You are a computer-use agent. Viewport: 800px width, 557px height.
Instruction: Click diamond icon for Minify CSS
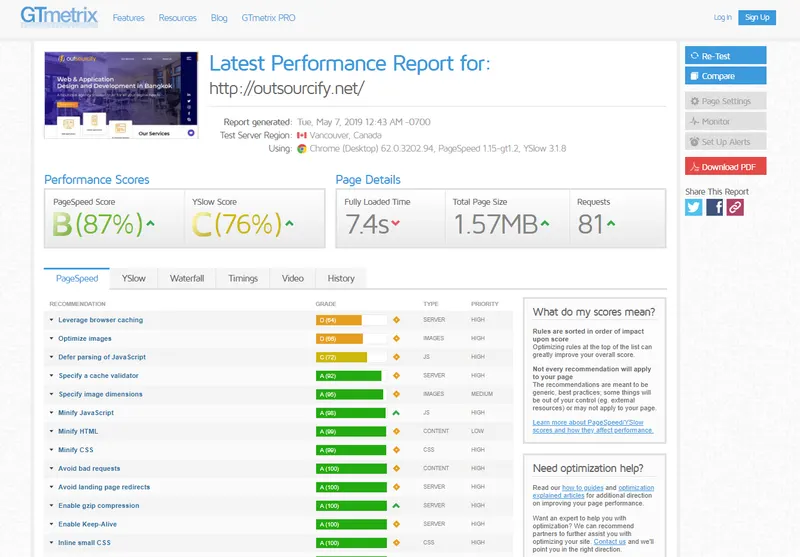[x=396, y=450]
